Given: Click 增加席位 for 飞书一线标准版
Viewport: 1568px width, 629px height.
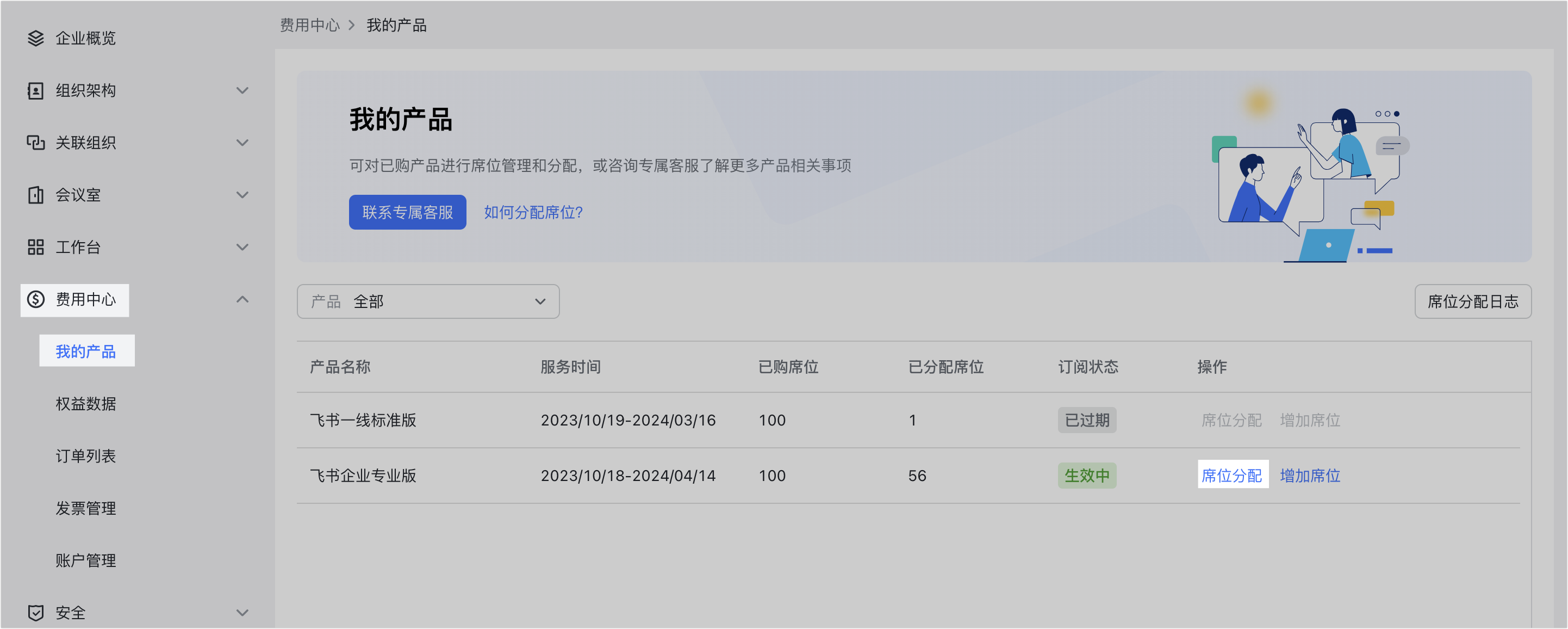Looking at the screenshot, I should point(1310,420).
